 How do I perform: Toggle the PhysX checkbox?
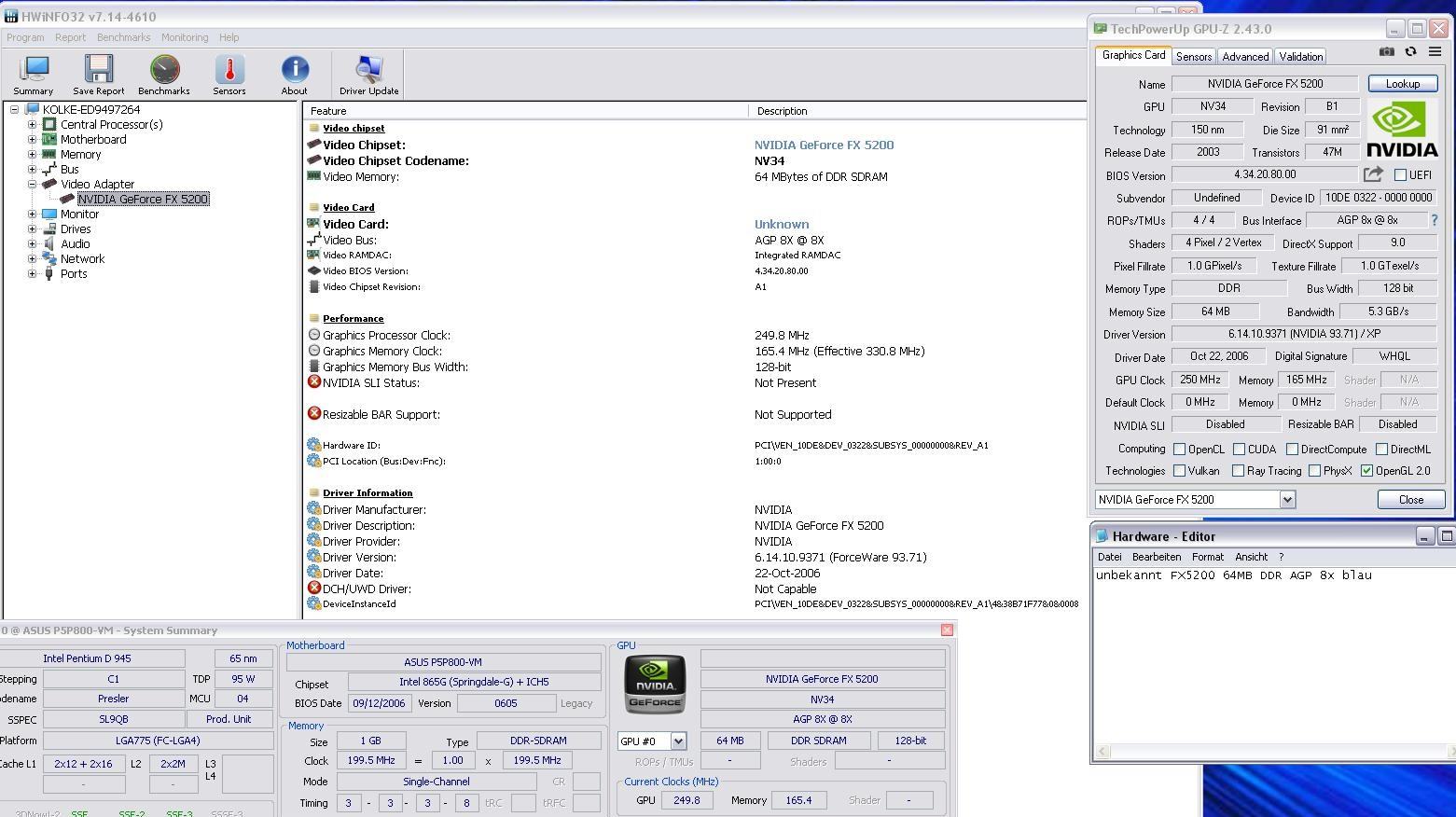coord(1314,471)
